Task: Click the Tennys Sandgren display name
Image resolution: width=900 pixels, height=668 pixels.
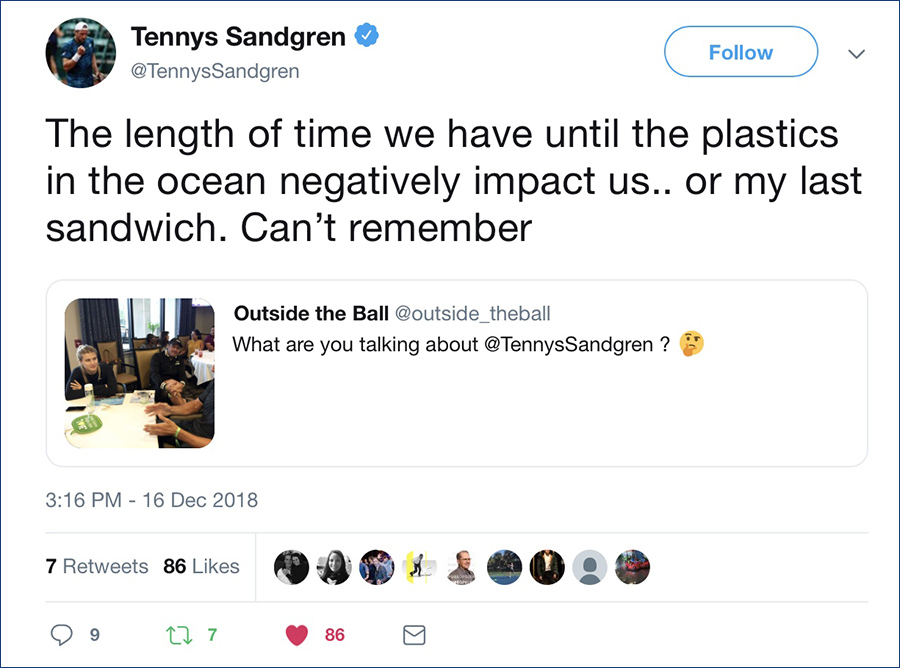Action: point(238,37)
